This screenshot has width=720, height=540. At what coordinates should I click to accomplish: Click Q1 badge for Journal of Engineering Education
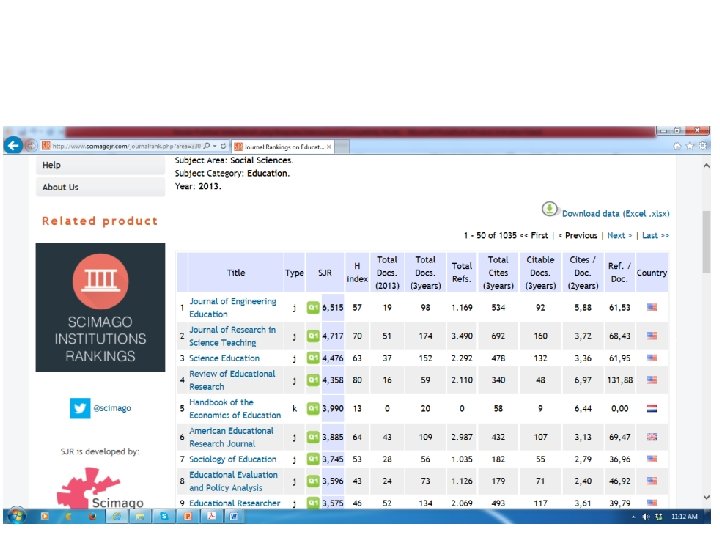(313, 308)
